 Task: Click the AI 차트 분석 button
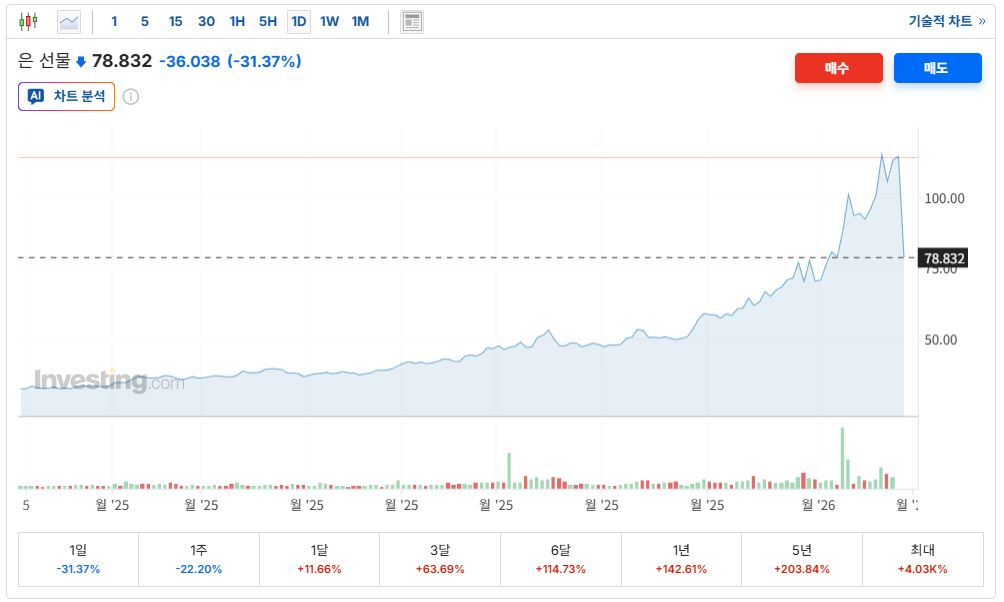tap(66, 97)
